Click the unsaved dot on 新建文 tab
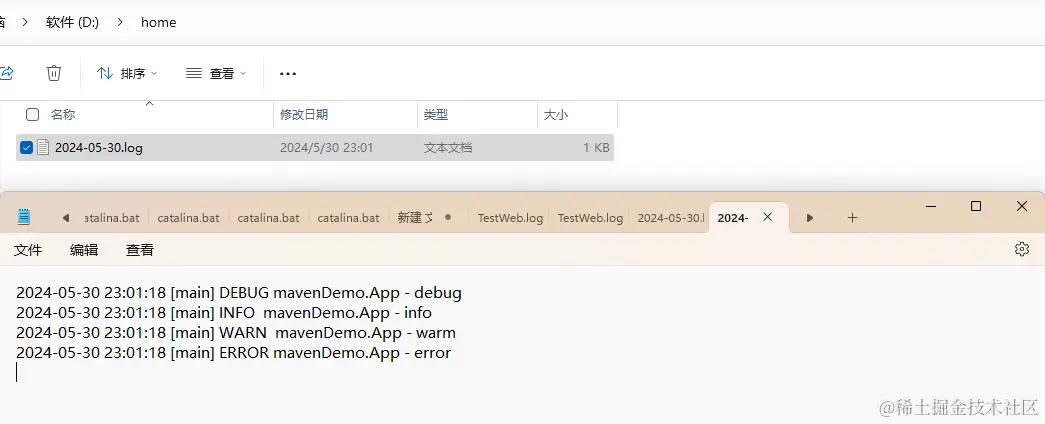 coord(448,217)
